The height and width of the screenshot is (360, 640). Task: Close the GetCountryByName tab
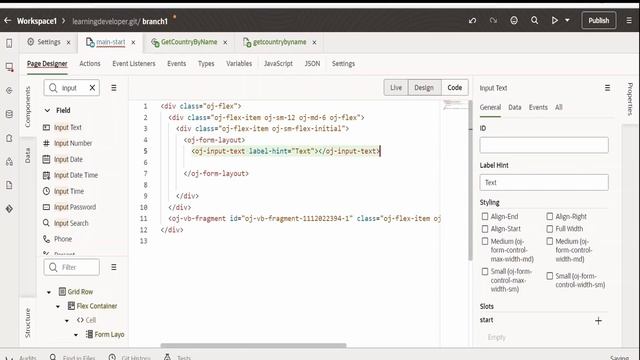225,42
